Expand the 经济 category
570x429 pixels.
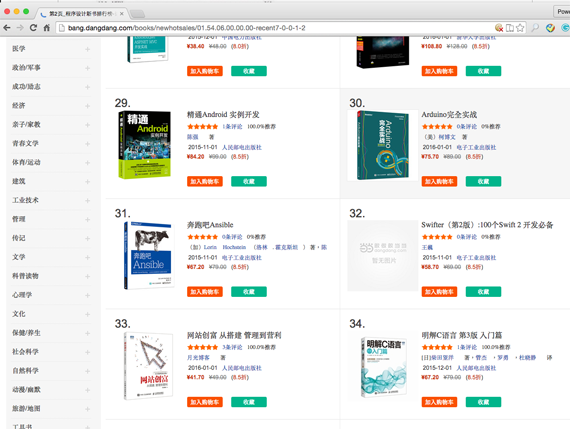[x=87, y=106]
